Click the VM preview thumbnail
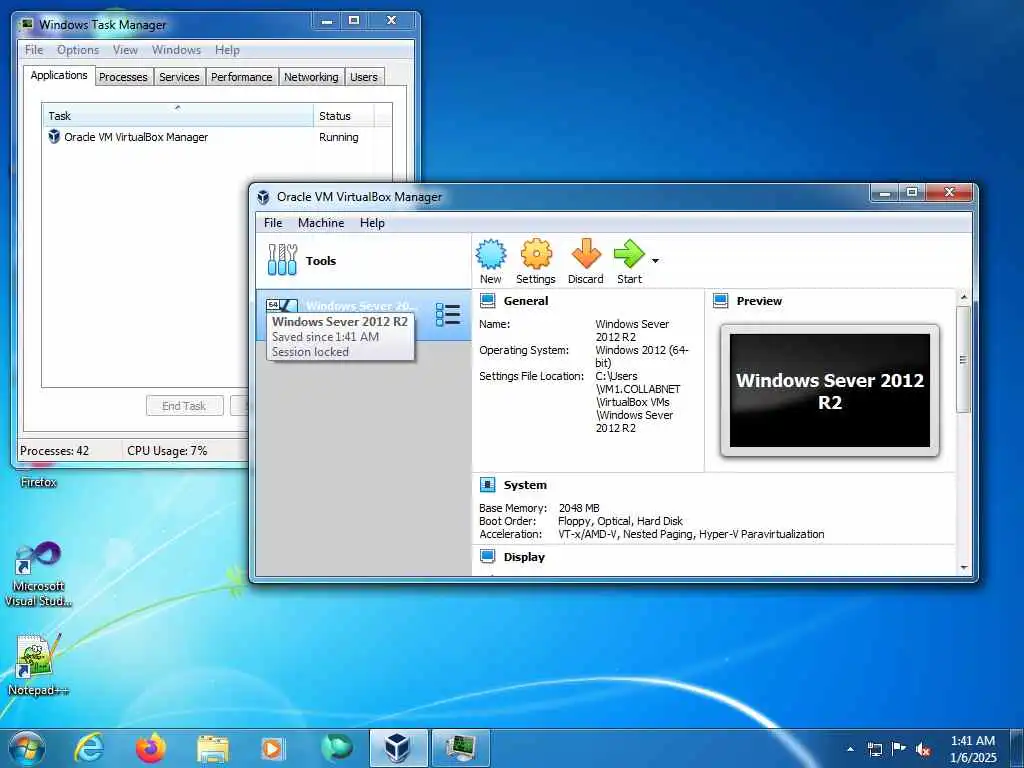1024x768 pixels. pos(829,391)
